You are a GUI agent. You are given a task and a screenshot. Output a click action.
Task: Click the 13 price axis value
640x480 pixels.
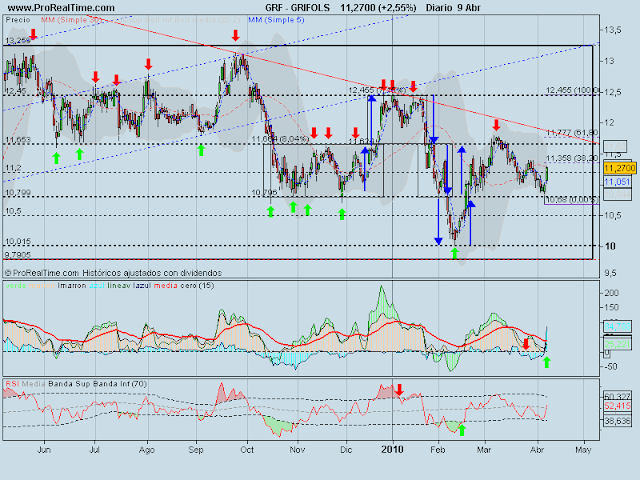coord(609,61)
